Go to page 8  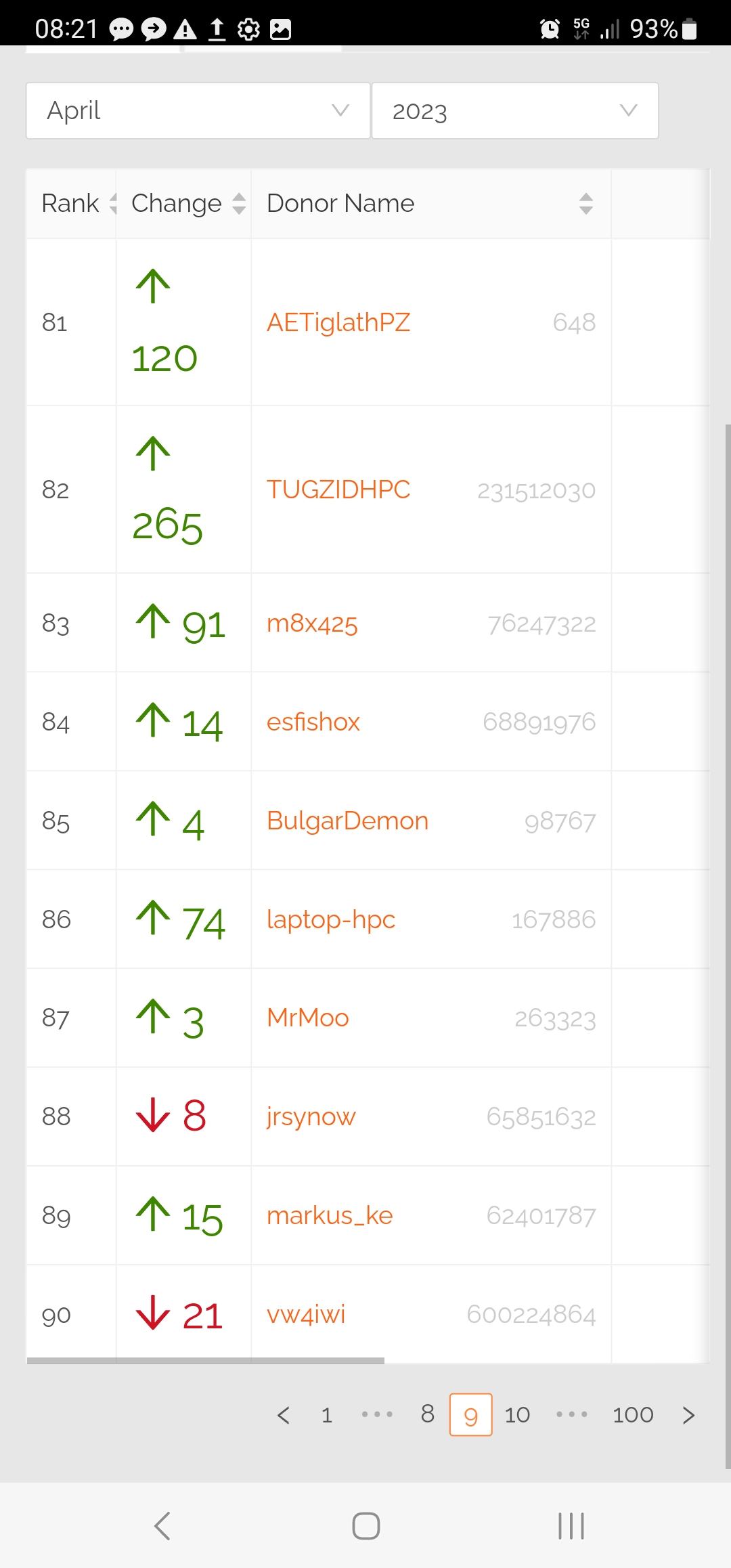[428, 1414]
